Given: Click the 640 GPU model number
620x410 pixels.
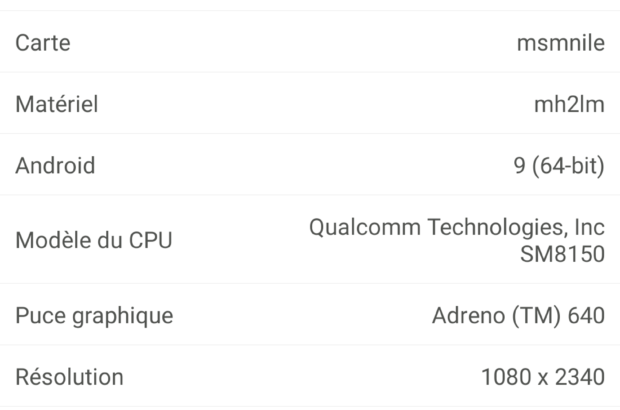Looking at the screenshot, I should click(x=585, y=316).
